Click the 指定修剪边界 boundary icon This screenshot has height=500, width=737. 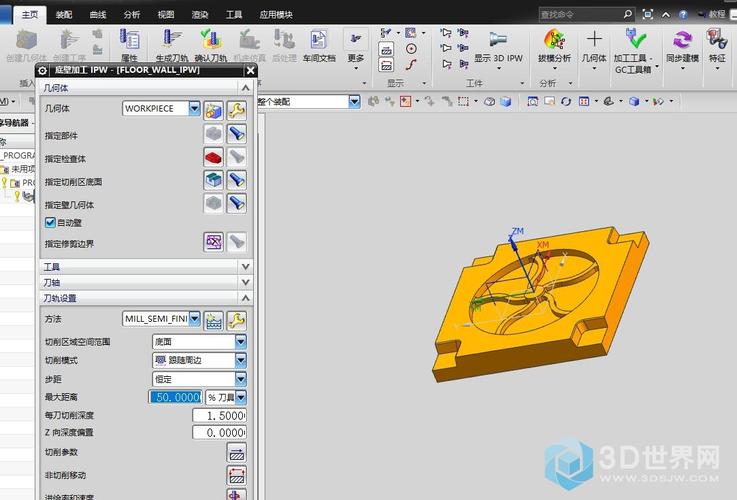click(x=213, y=241)
